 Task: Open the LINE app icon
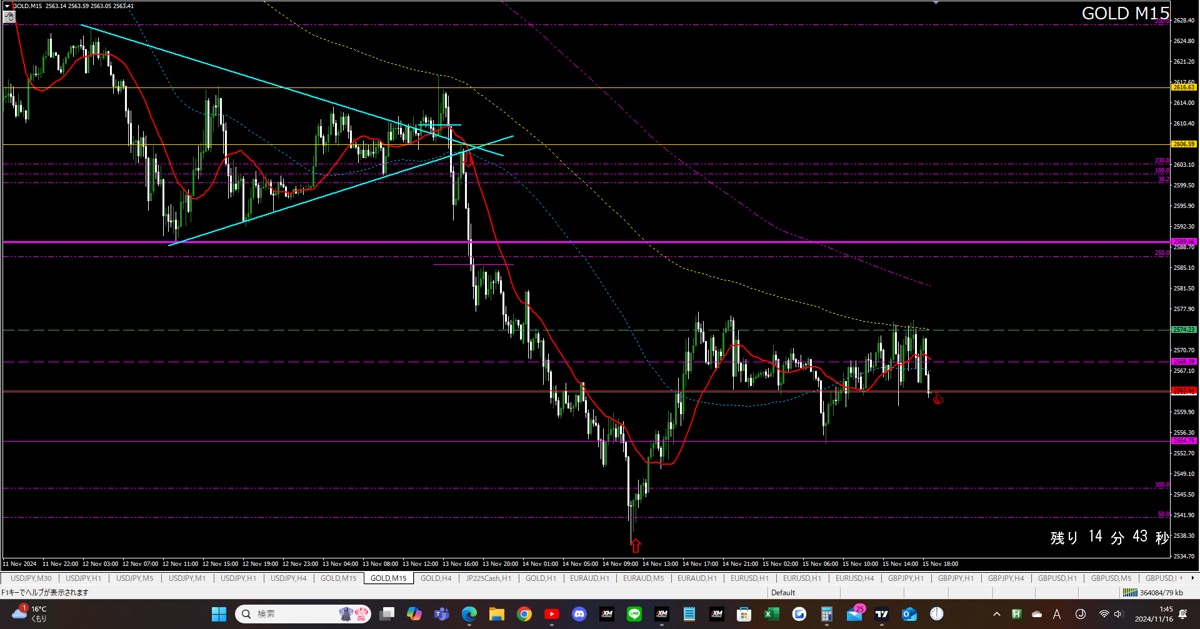[x=633, y=614]
